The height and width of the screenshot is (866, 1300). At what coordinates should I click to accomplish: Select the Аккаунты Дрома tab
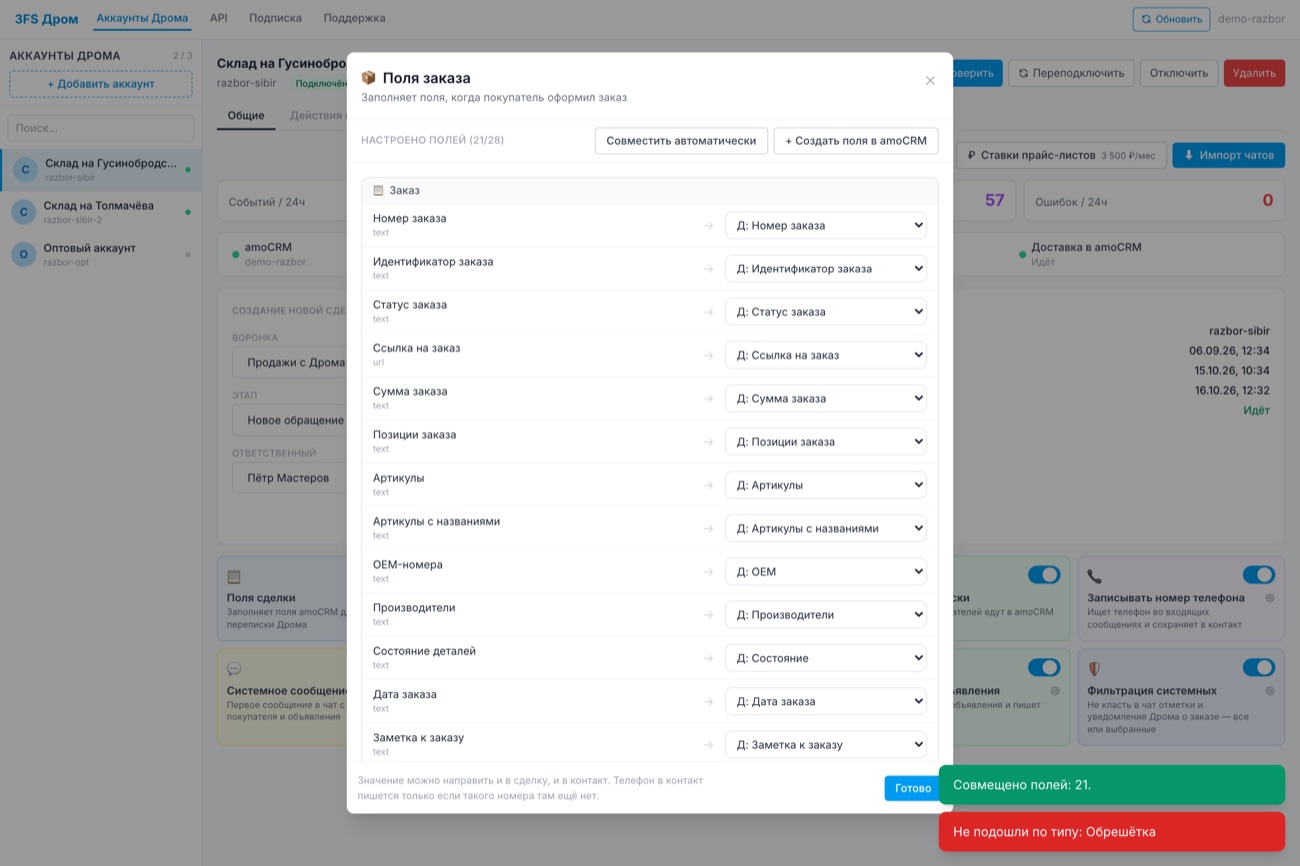pos(142,18)
